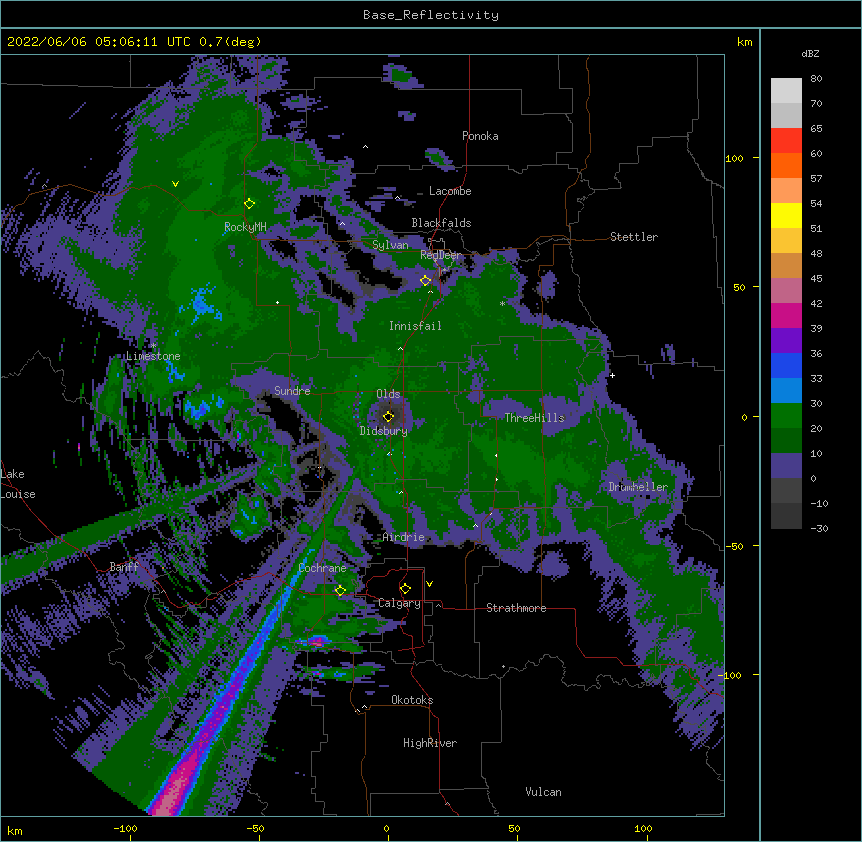Image resolution: width=862 pixels, height=842 pixels.
Task: Pick the royal blue 33-36 dBZ swatch
Action: pos(786,365)
